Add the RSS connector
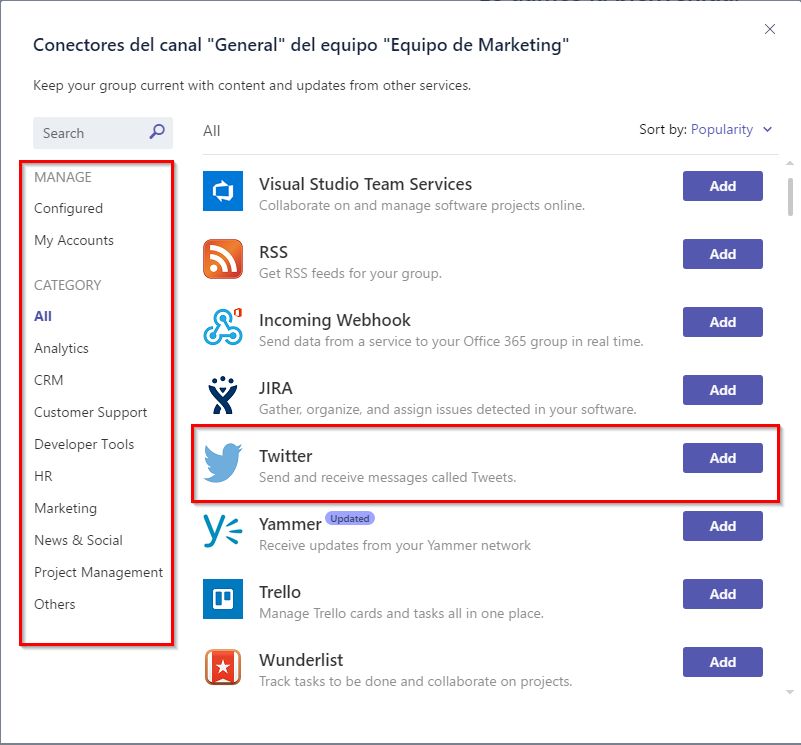 click(x=722, y=254)
